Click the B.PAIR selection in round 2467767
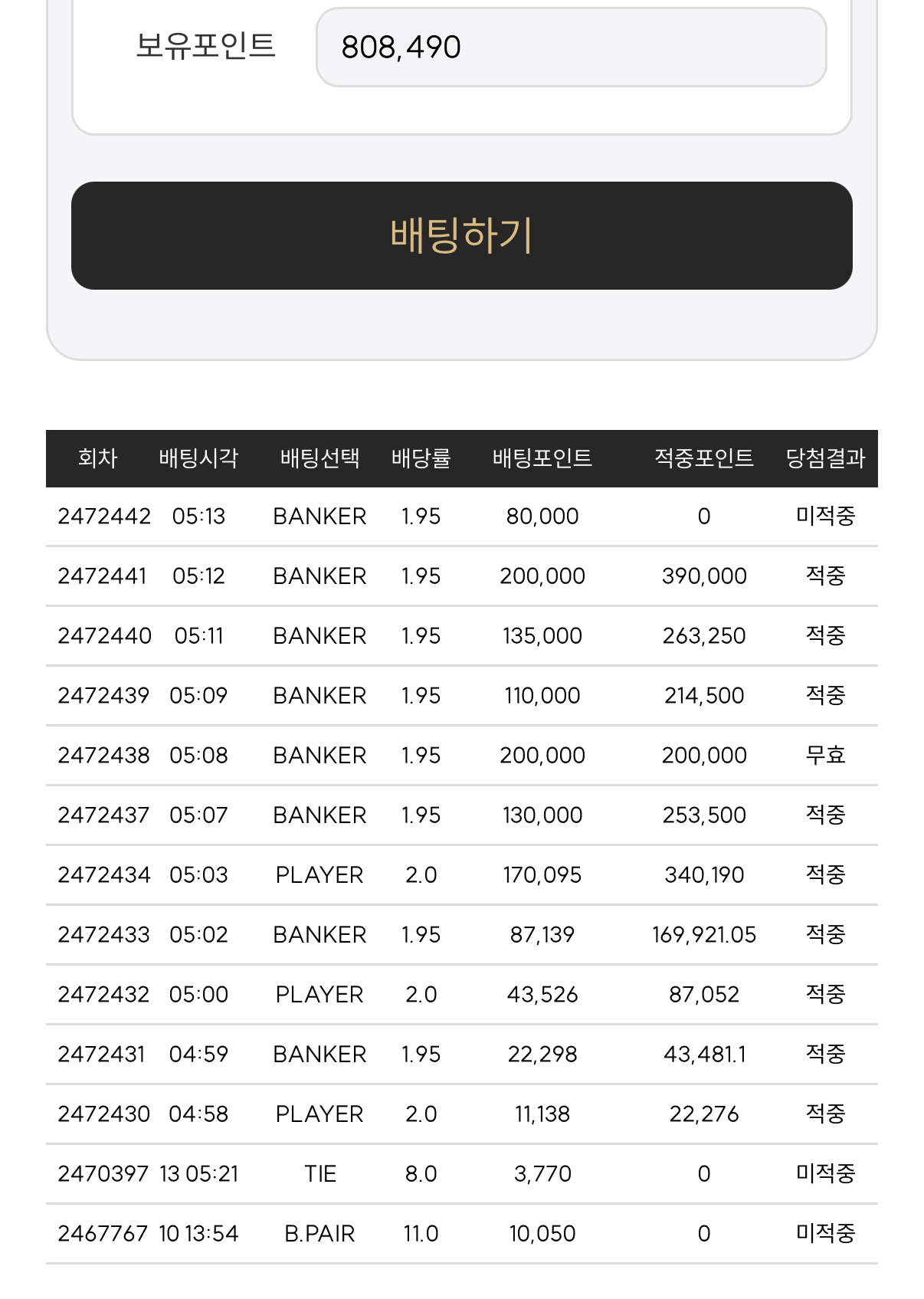 pos(319,1234)
